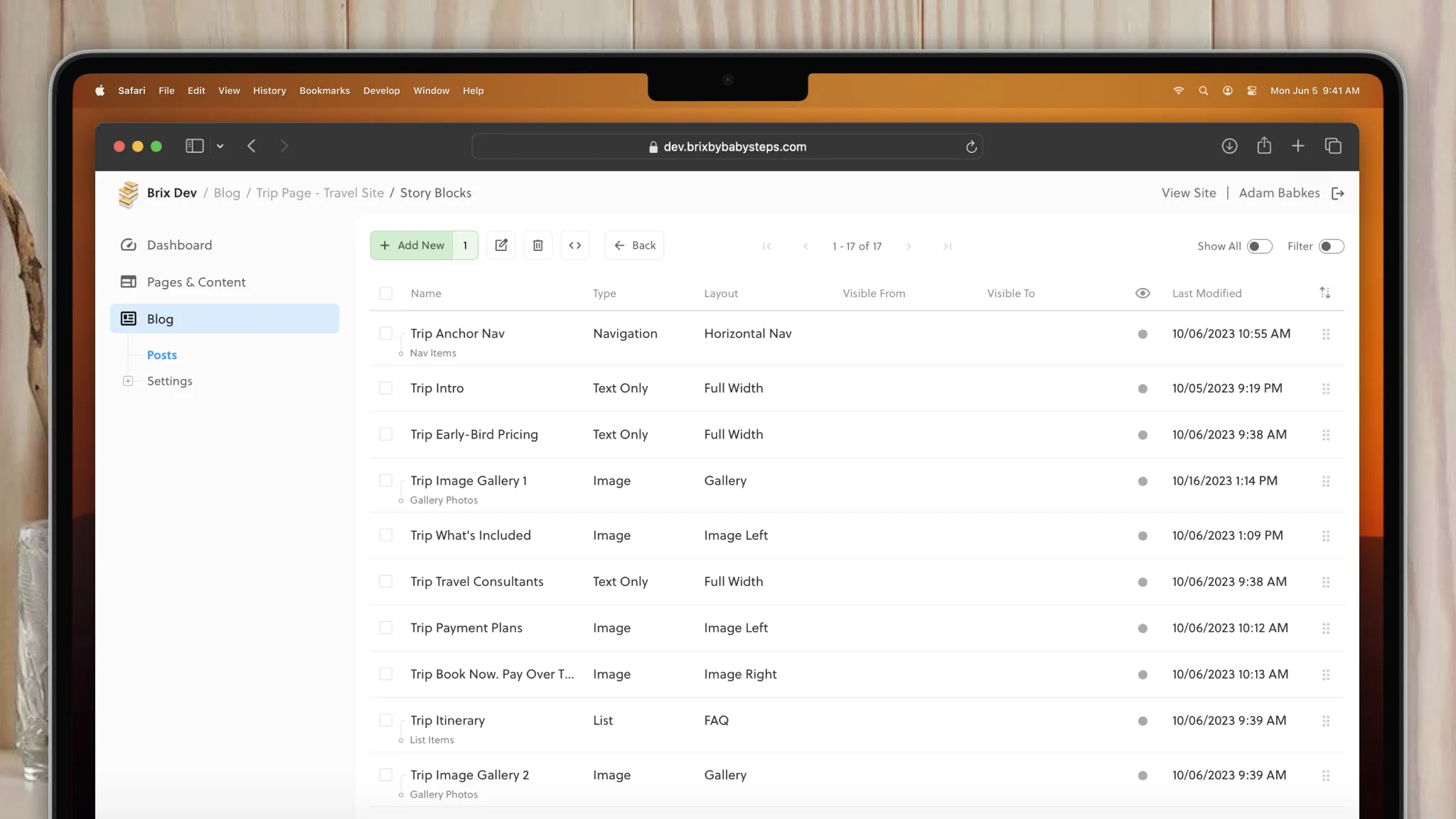Grab the drag handle for Trip Intro
This screenshot has height=819, width=1456.
(1326, 389)
